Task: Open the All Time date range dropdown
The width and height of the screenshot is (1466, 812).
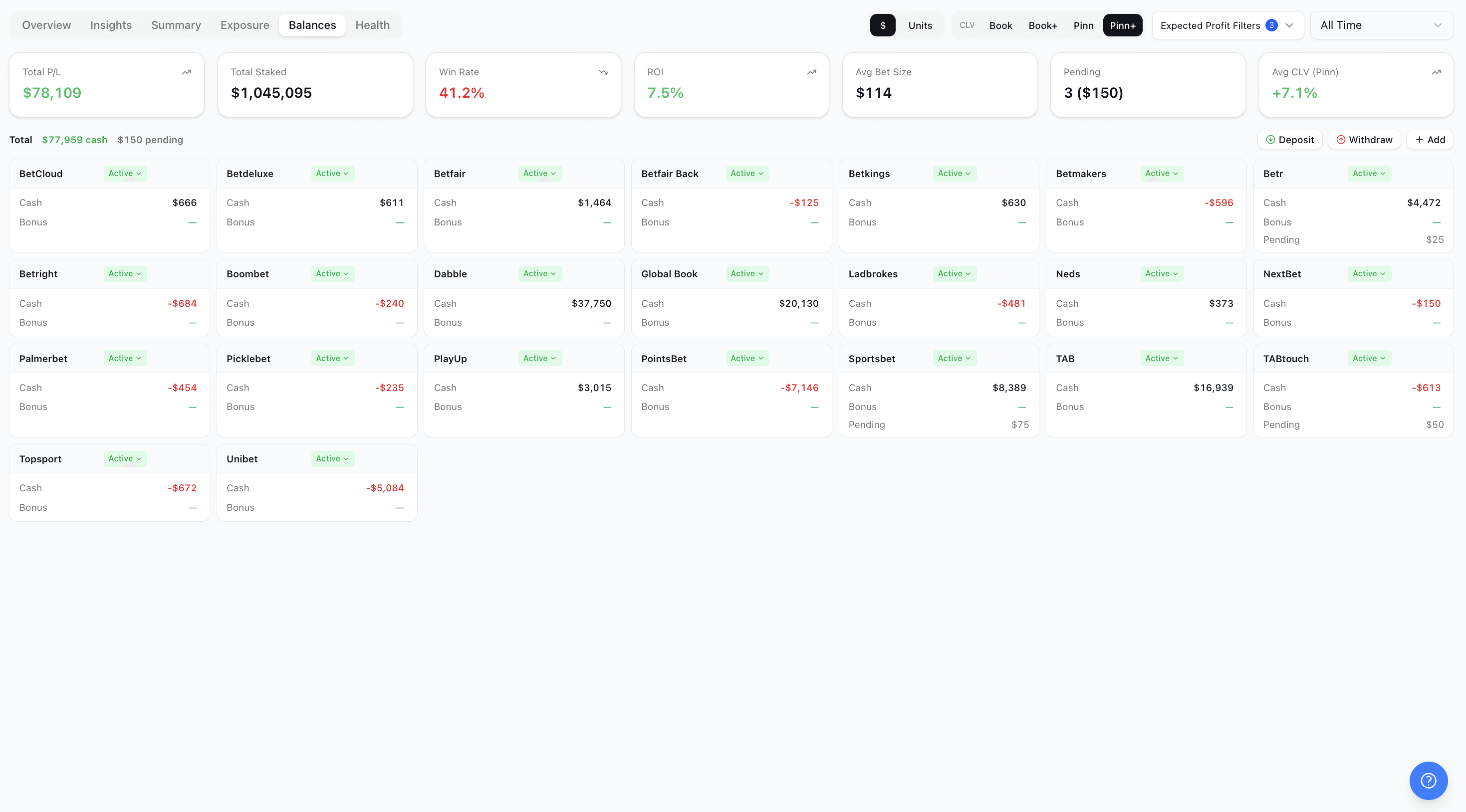Action: tap(1381, 25)
